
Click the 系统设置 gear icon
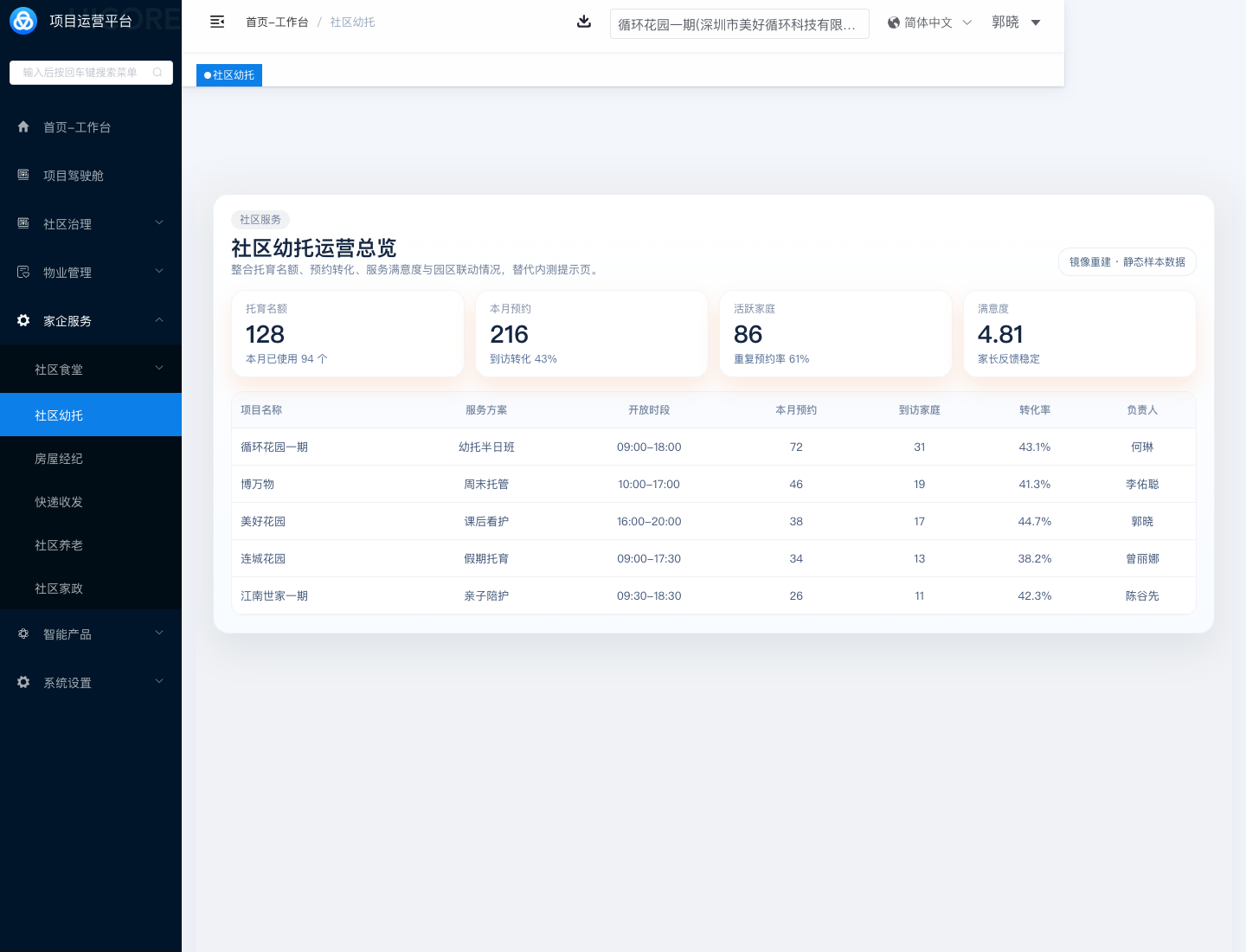tap(23, 682)
